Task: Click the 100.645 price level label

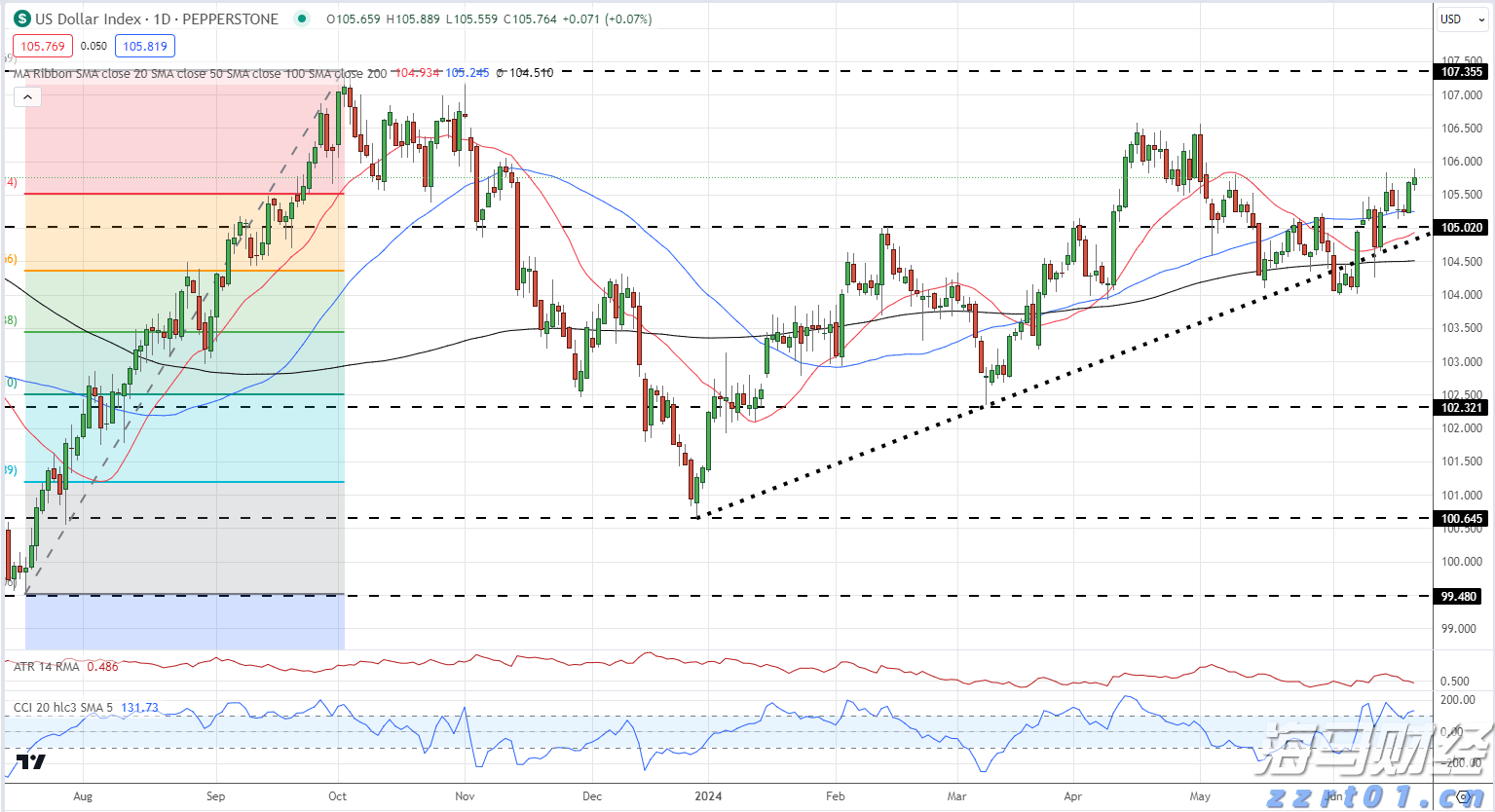Action: (1461, 519)
